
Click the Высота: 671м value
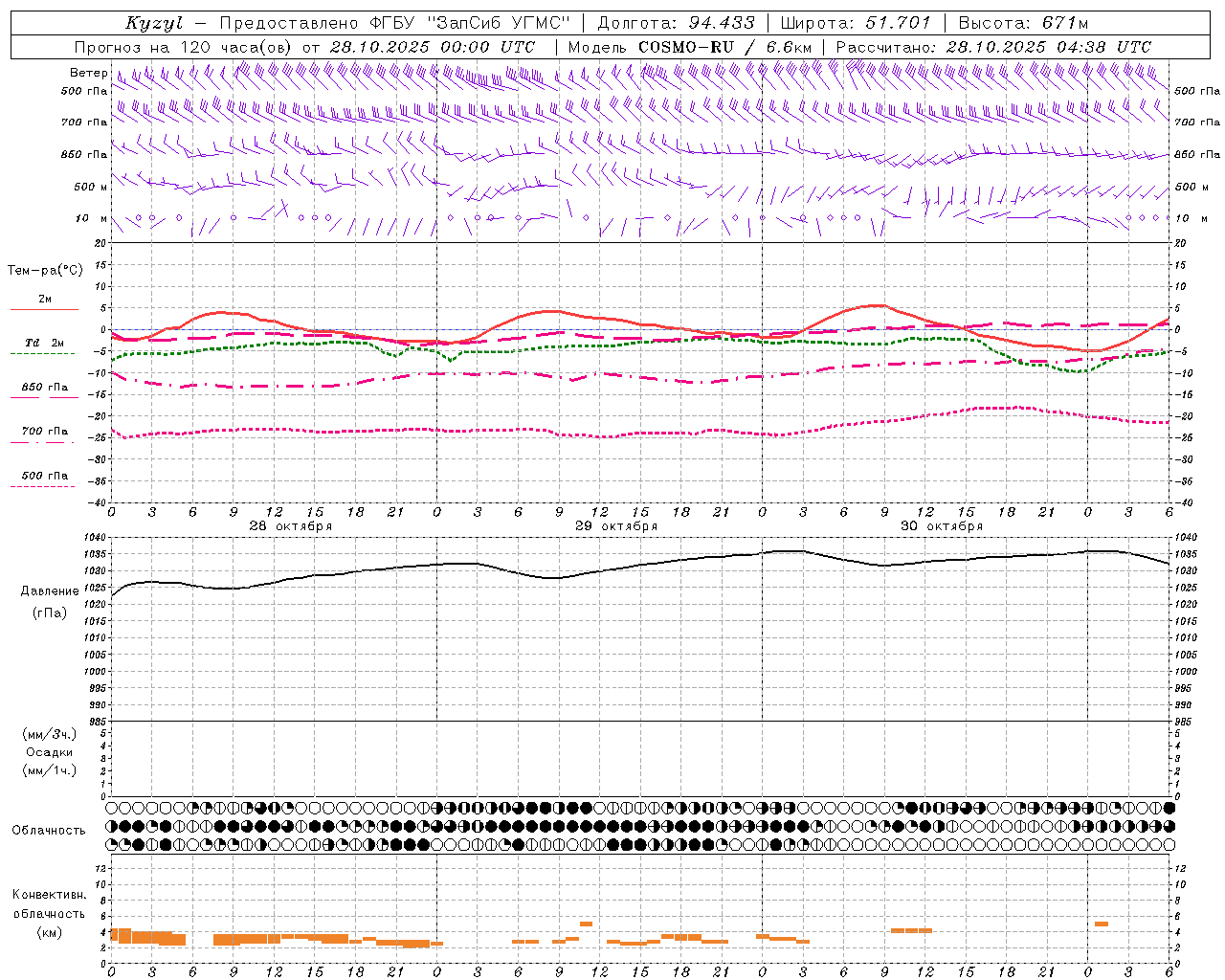[x=1023, y=23]
